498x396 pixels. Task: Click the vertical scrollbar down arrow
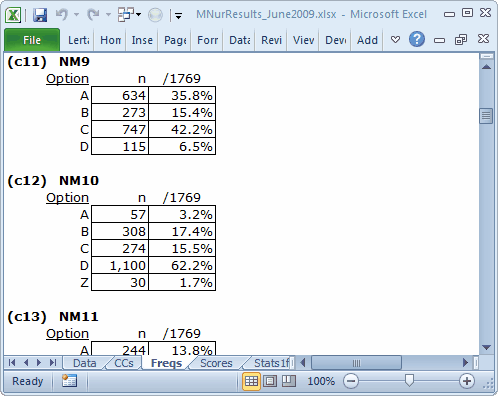[x=486, y=348]
